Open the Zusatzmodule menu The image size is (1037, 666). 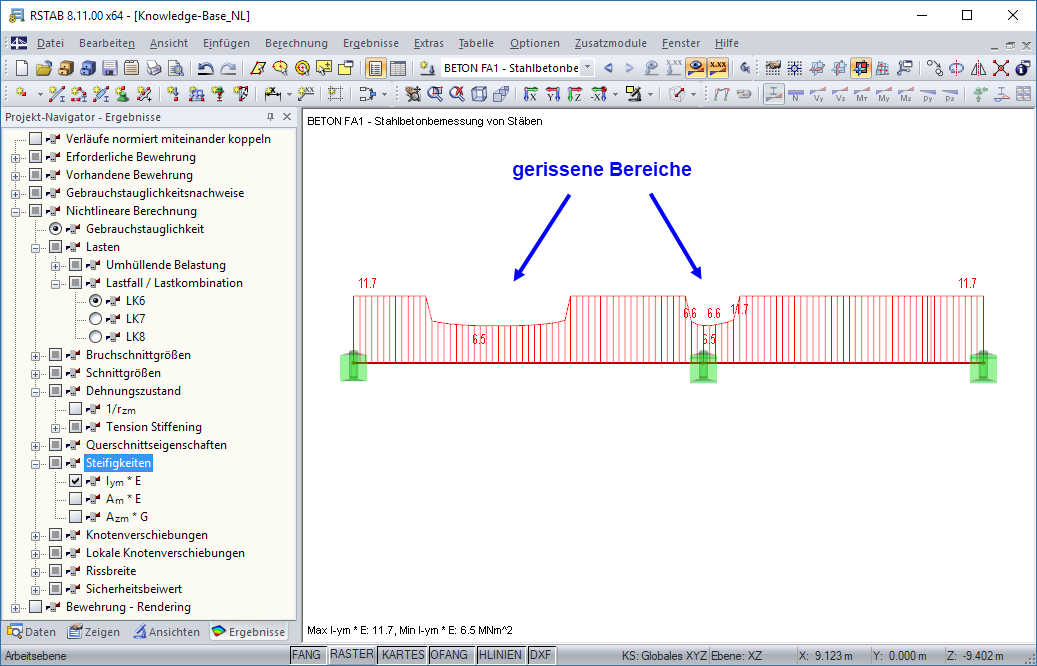[x=610, y=43]
